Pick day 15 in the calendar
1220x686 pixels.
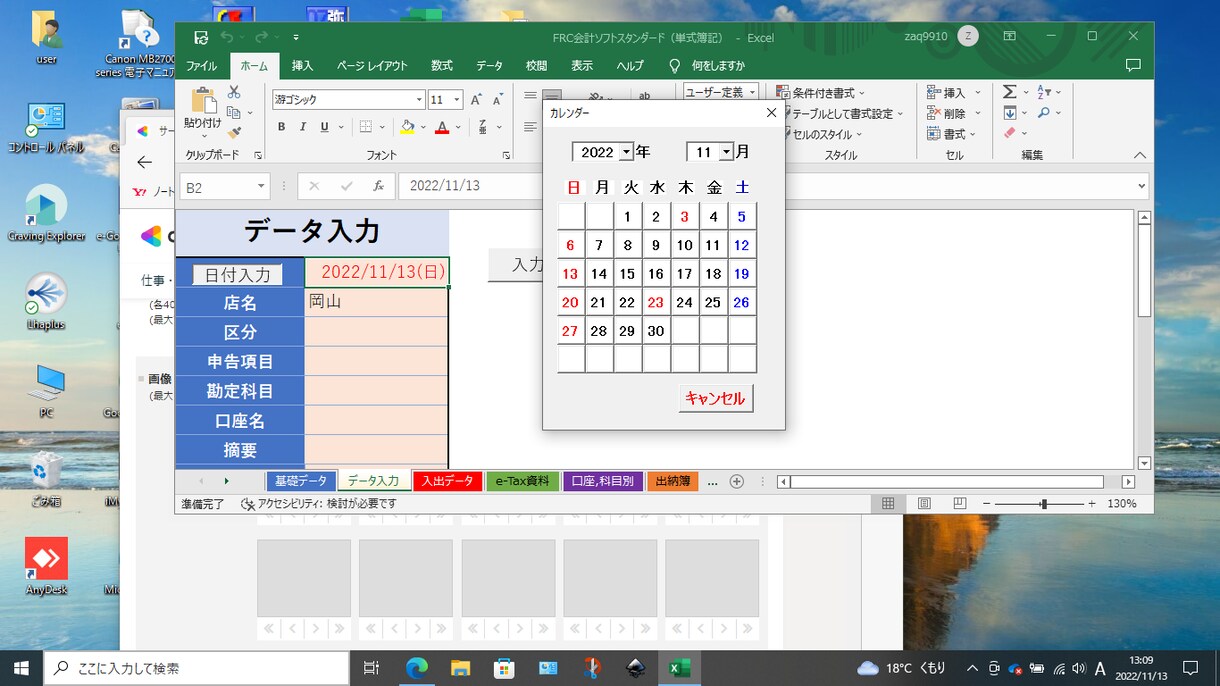click(627, 274)
